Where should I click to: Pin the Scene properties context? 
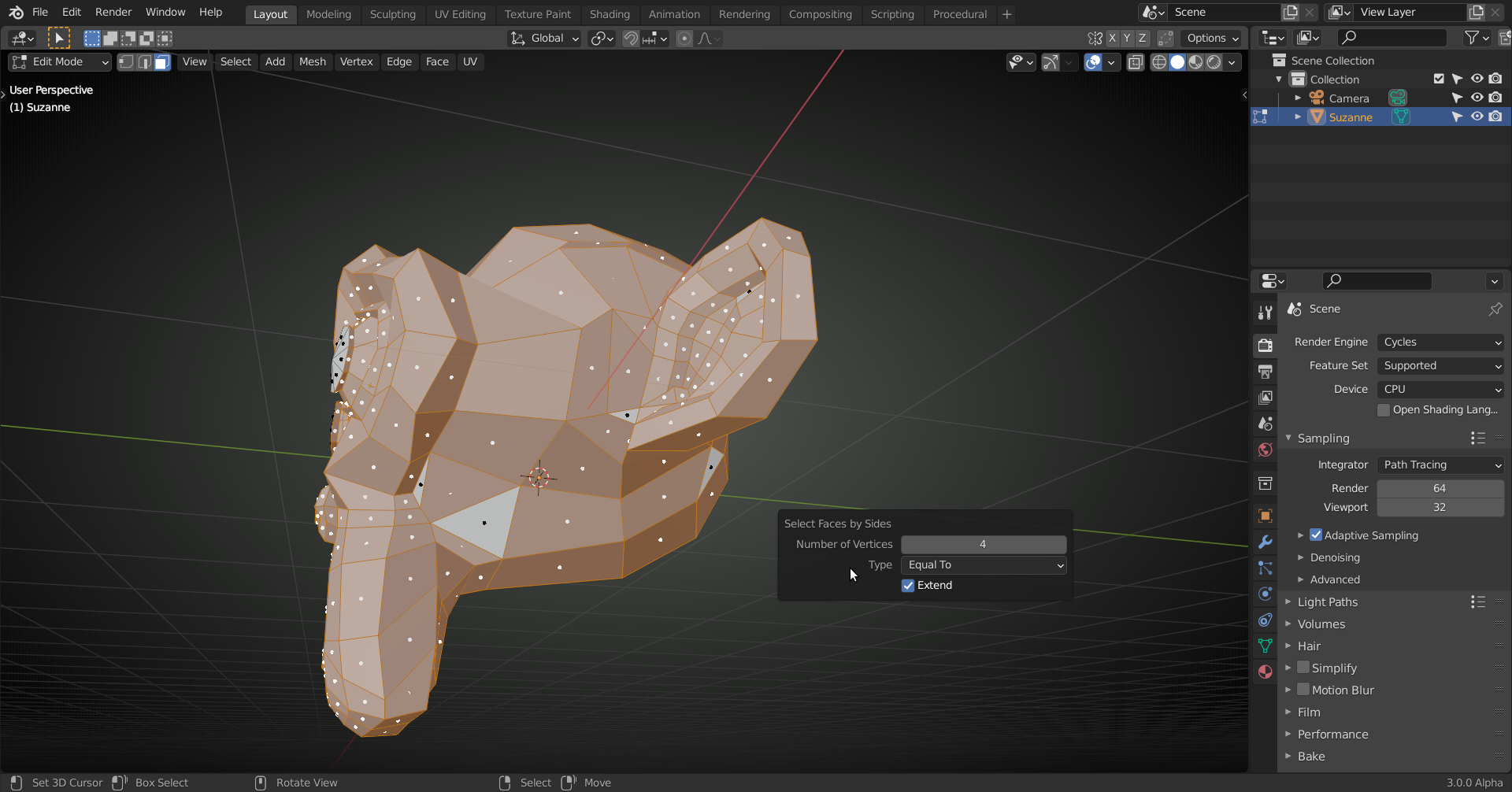coord(1495,309)
